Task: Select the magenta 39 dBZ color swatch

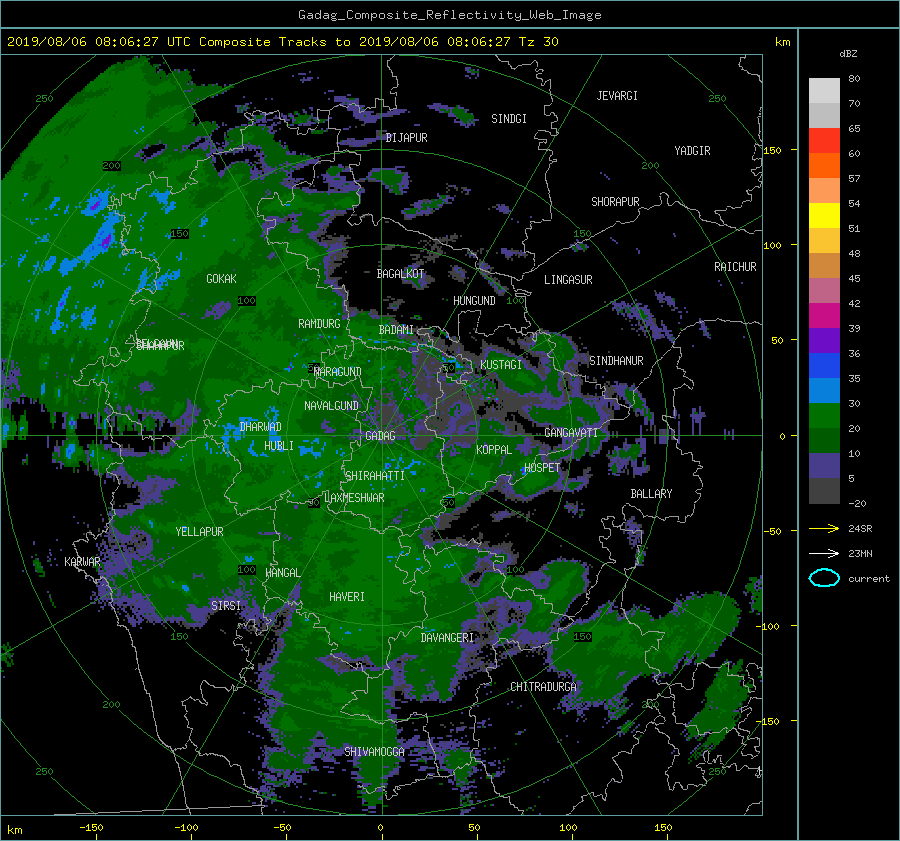Action: tap(824, 316)
